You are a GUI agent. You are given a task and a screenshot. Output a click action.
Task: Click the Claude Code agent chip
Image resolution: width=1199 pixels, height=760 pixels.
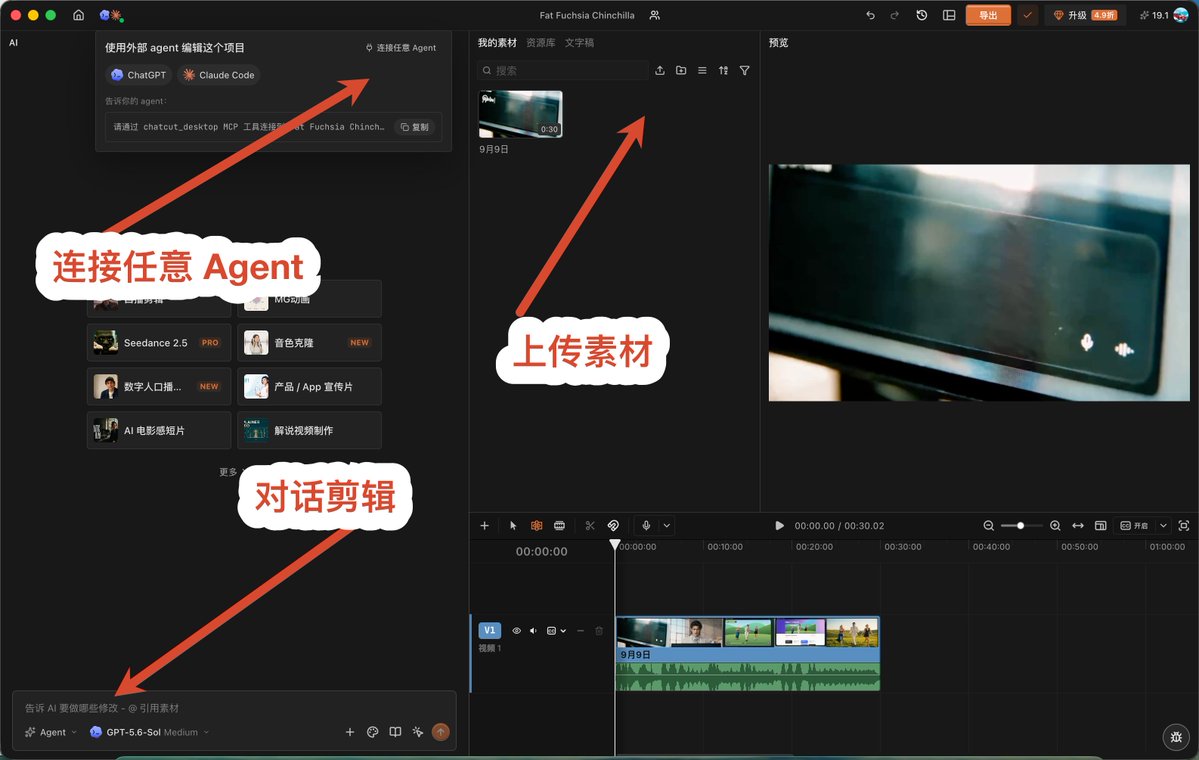click(x=219, y=75)
